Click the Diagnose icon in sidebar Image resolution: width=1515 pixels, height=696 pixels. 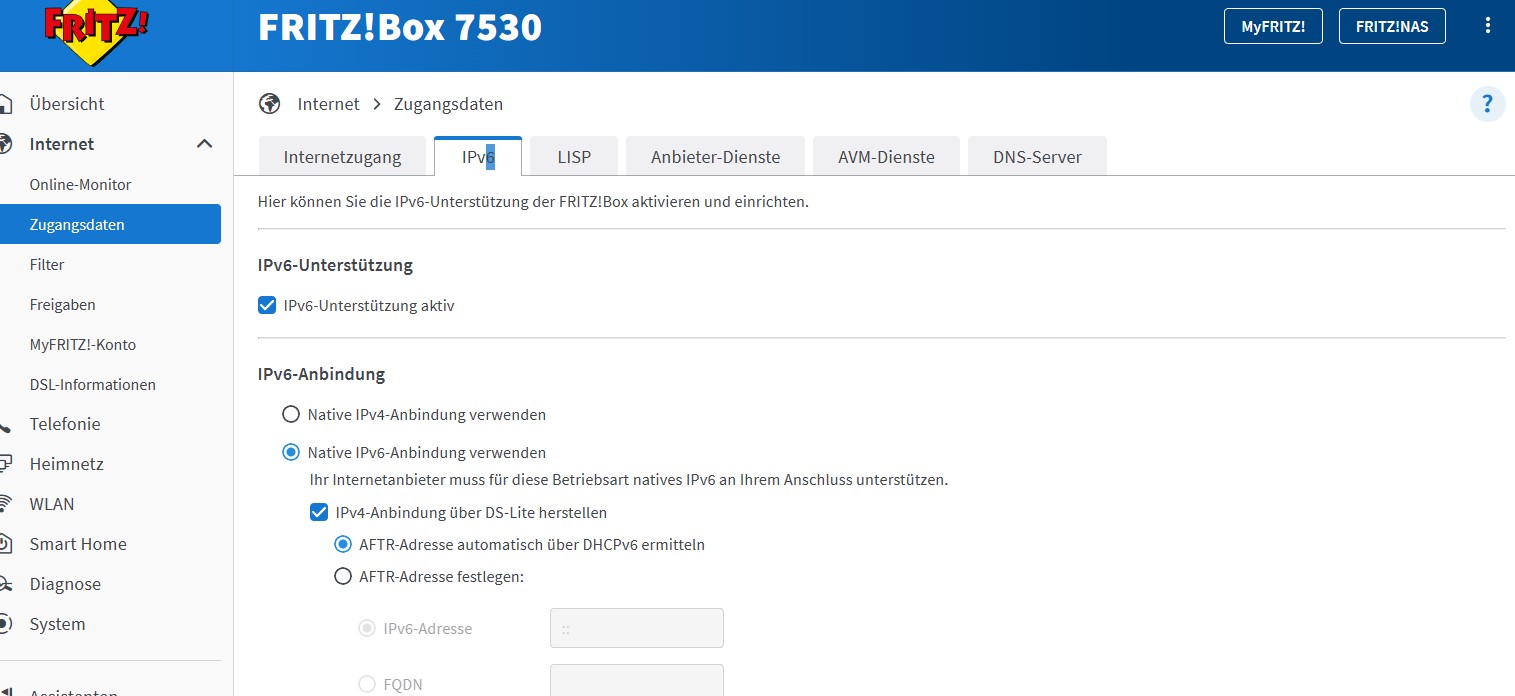coord(5,584)
